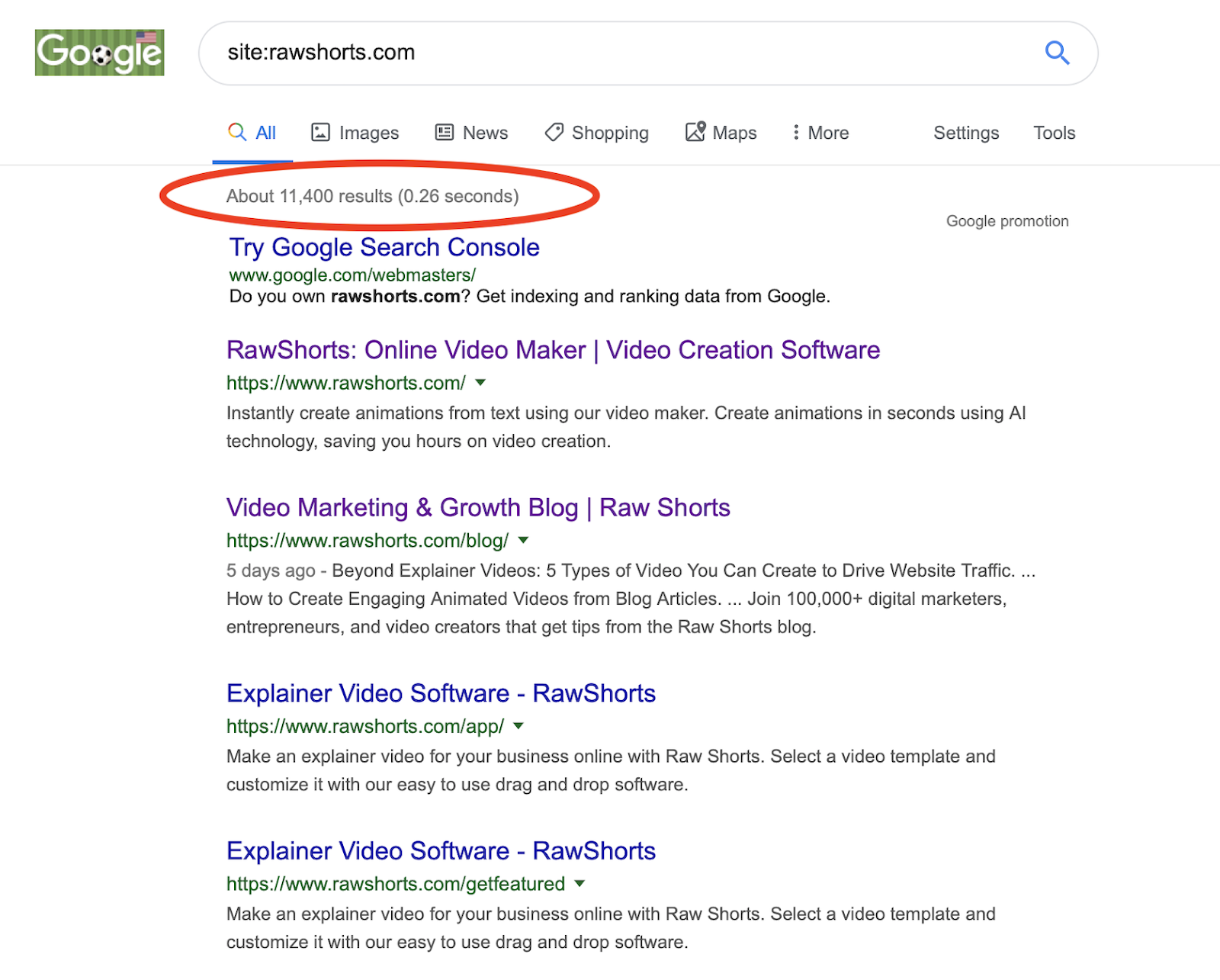Click 'Do you own rawshorts.com?' promotion text
The width and height of the screenshot is (1220, 980).
coord(350,296)
